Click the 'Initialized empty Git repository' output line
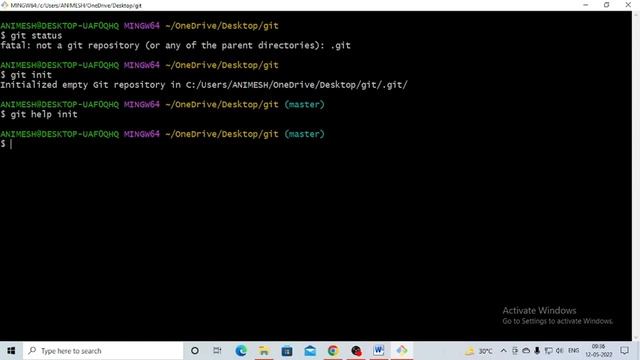Viewport: 640px width, 360px height. (x=204, y=85)
